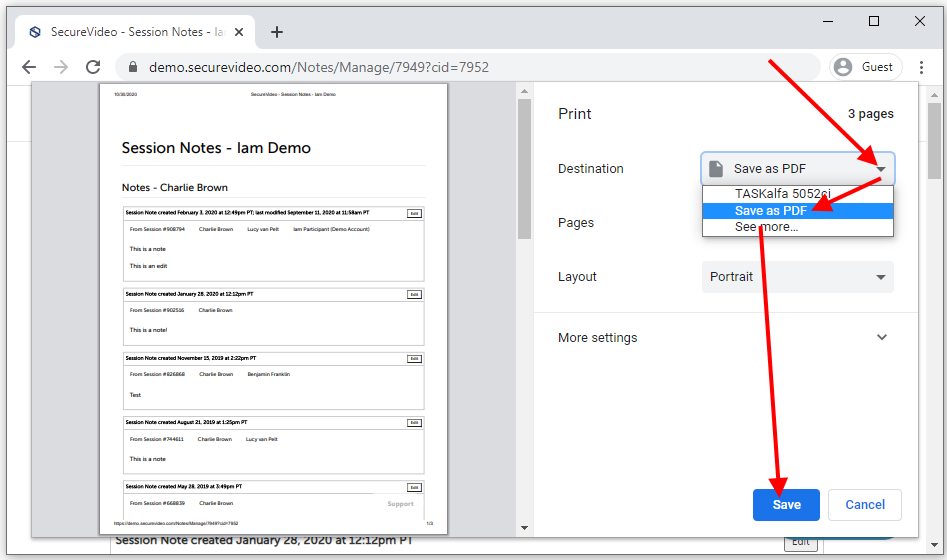
Task: Open the Layout Portrait dropdown
Action: tap(797, 277)
